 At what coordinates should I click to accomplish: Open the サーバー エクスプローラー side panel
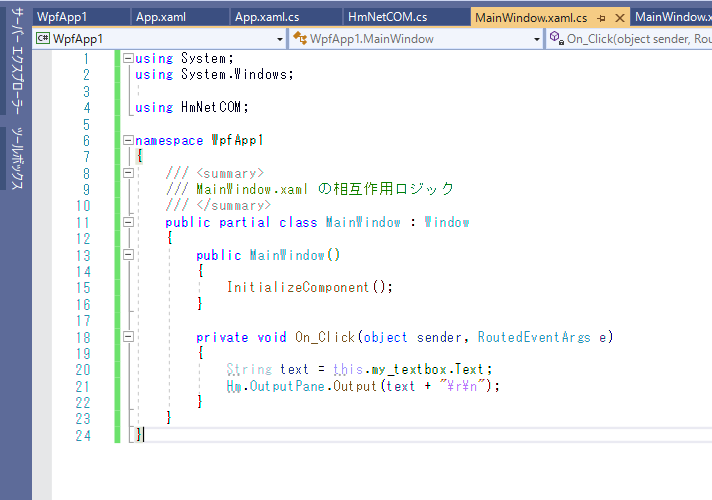15,63
